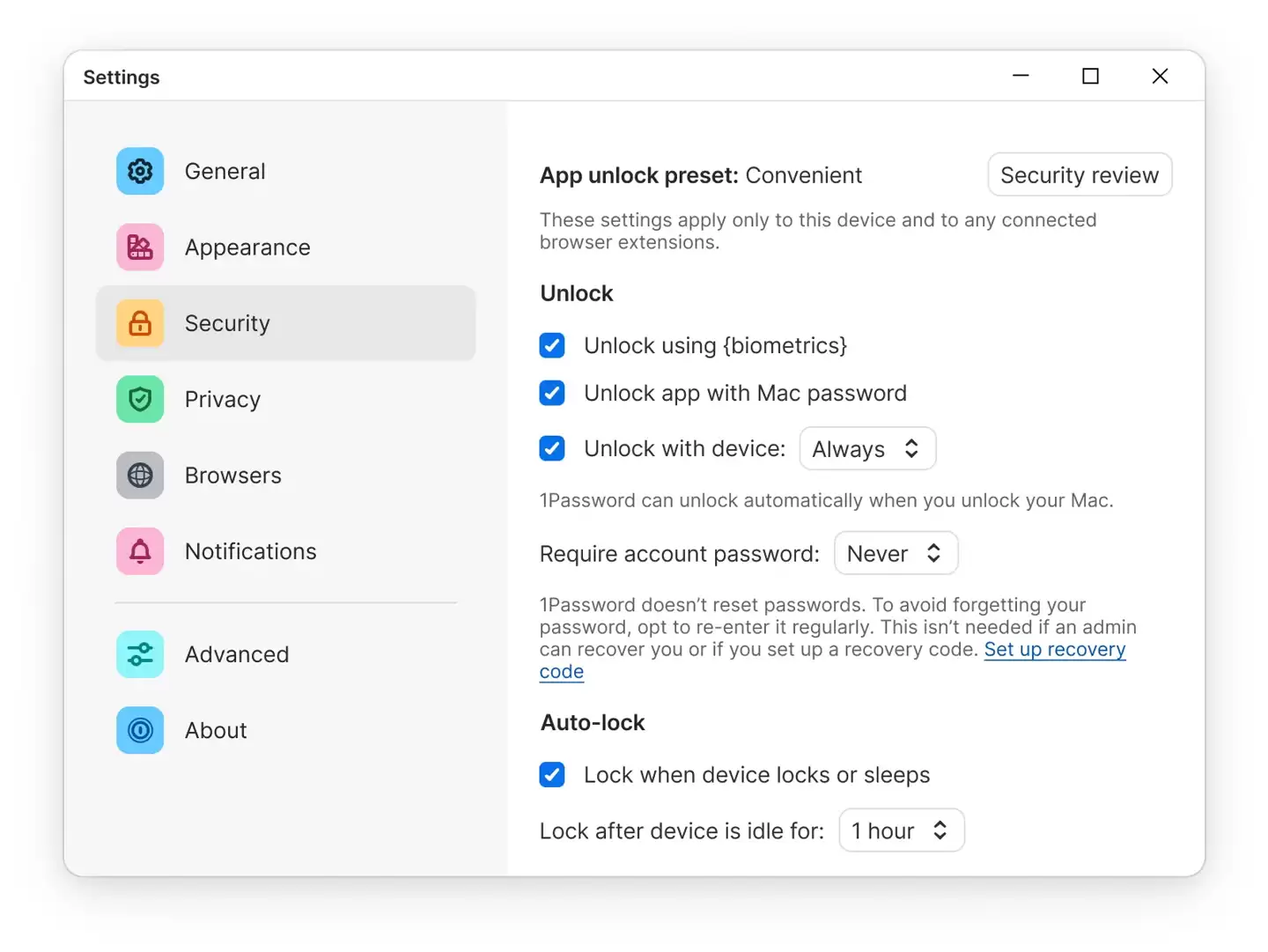Open the Require account password Never dropdown
The width and height of the screenshot is (1268, 952).
(896, 553)
